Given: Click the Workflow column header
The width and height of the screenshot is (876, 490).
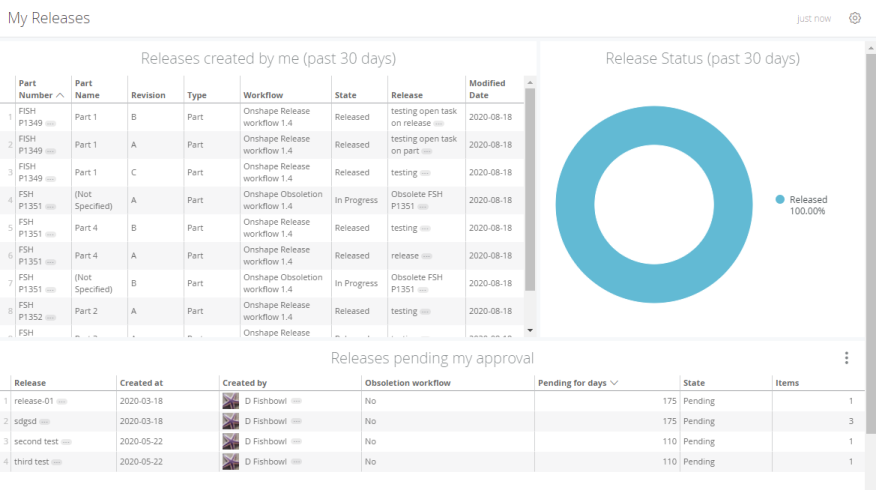Looking at the screenshot, I should coord(263,96).
